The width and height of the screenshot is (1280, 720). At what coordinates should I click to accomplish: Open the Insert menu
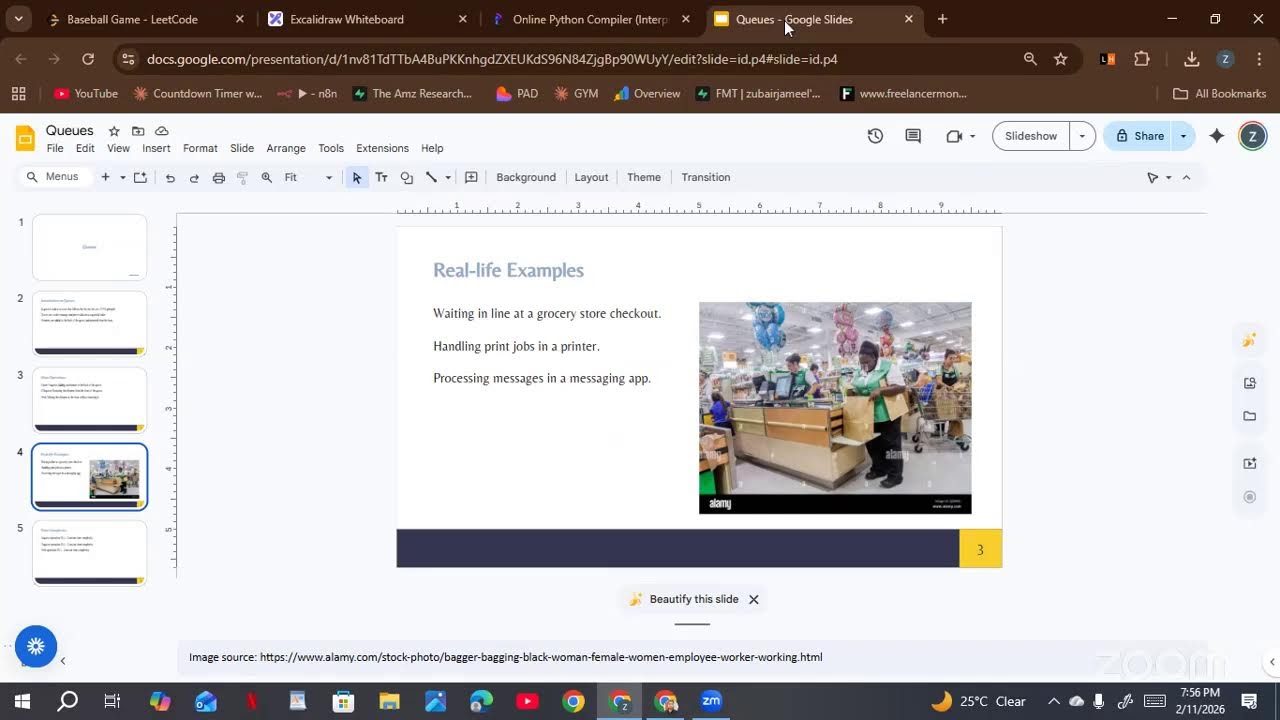(x=156, y=148)
